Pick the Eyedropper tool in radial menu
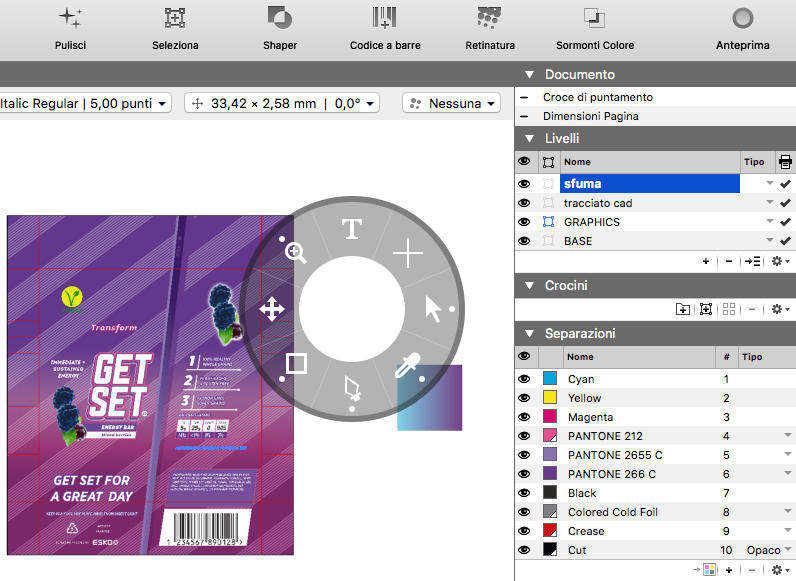Image resolution: width=796 pixels, height=581 pixels. click(x=407, y=368)
